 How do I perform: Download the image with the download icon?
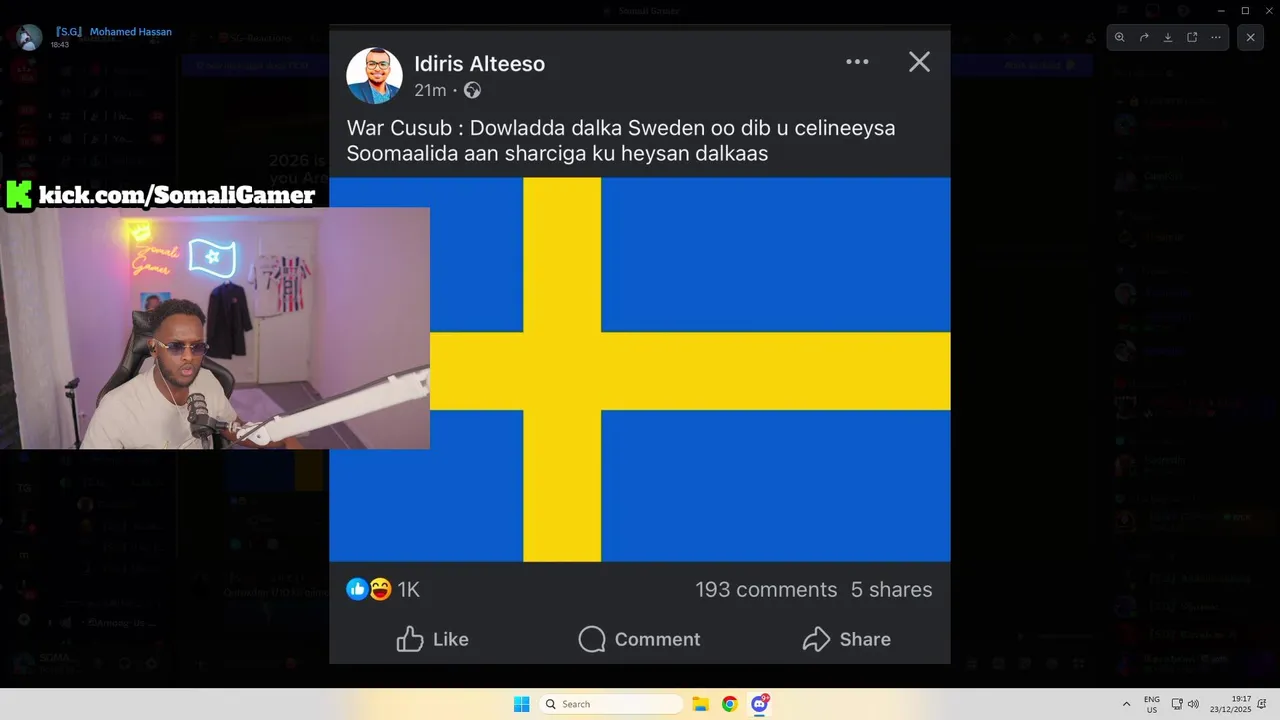coord(1168,37)
